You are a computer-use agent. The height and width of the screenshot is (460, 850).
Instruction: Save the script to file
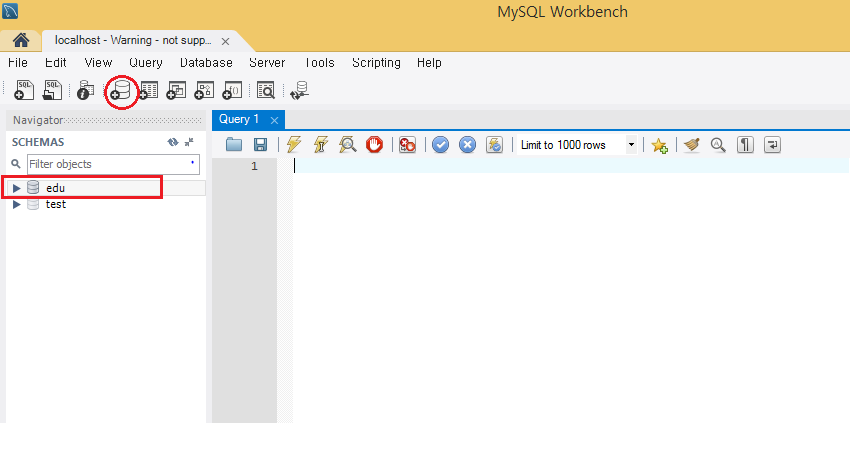(261, 145)
